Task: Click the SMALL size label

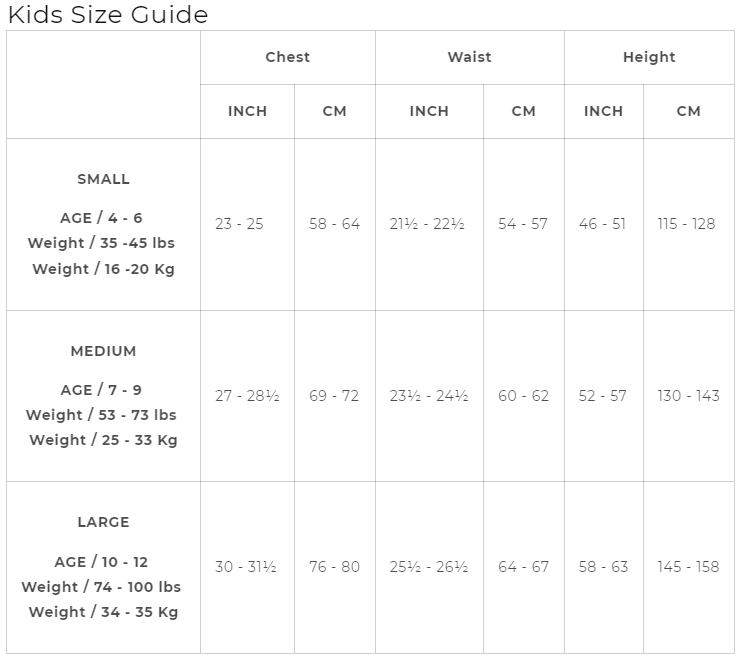Action: click(x=103, y=179)
